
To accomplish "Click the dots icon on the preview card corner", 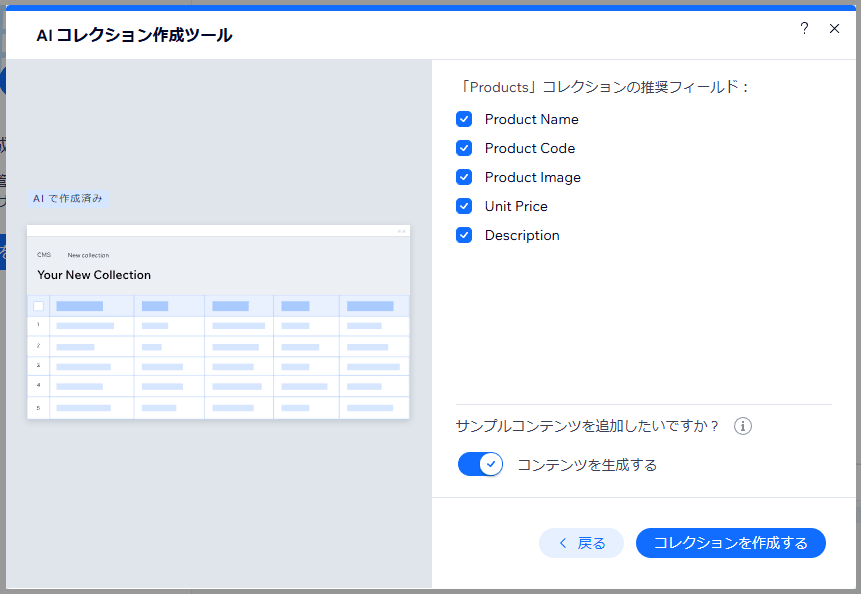I will click(400, 229).
